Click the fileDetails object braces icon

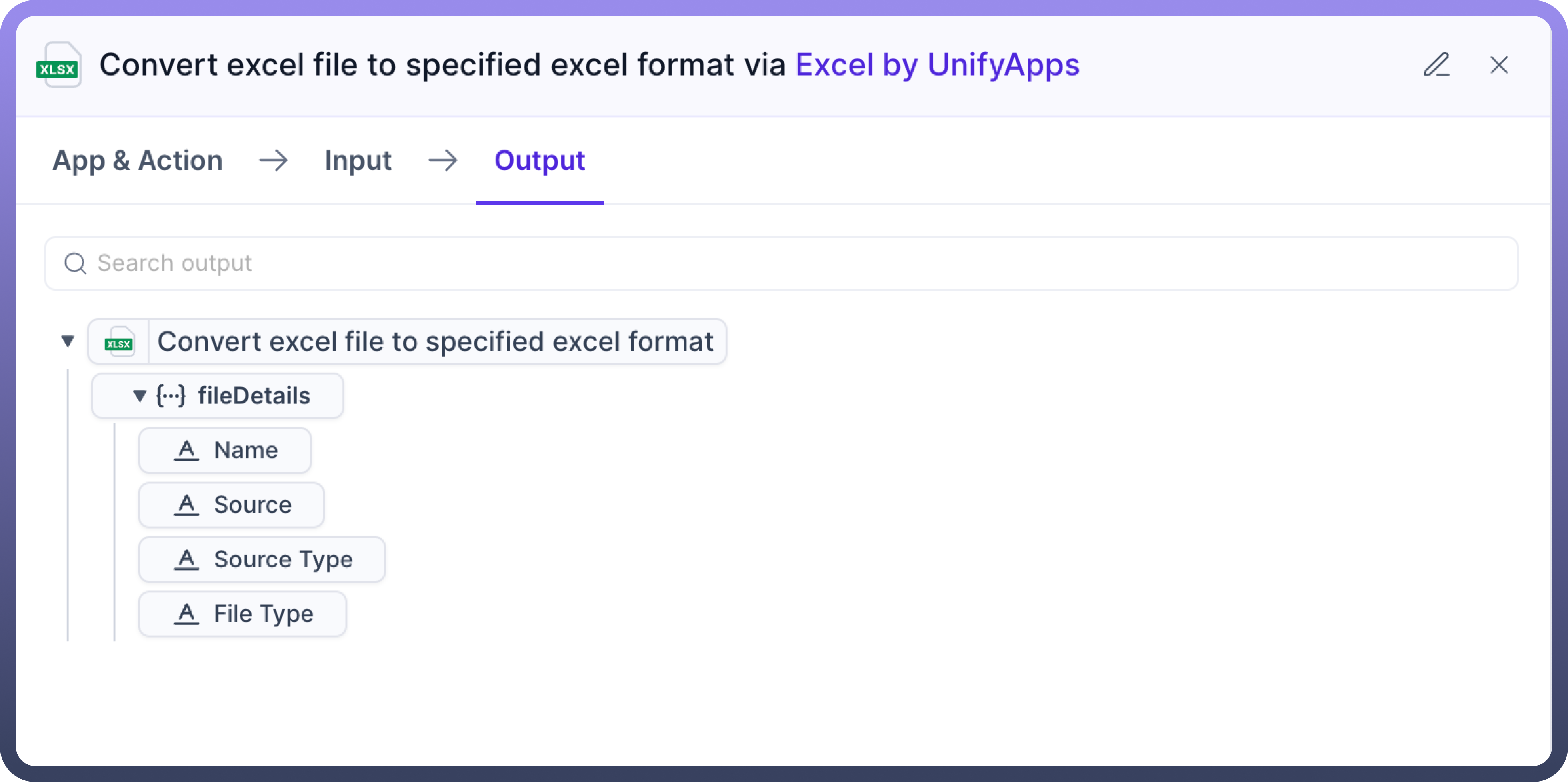click(x=170, y=395)
